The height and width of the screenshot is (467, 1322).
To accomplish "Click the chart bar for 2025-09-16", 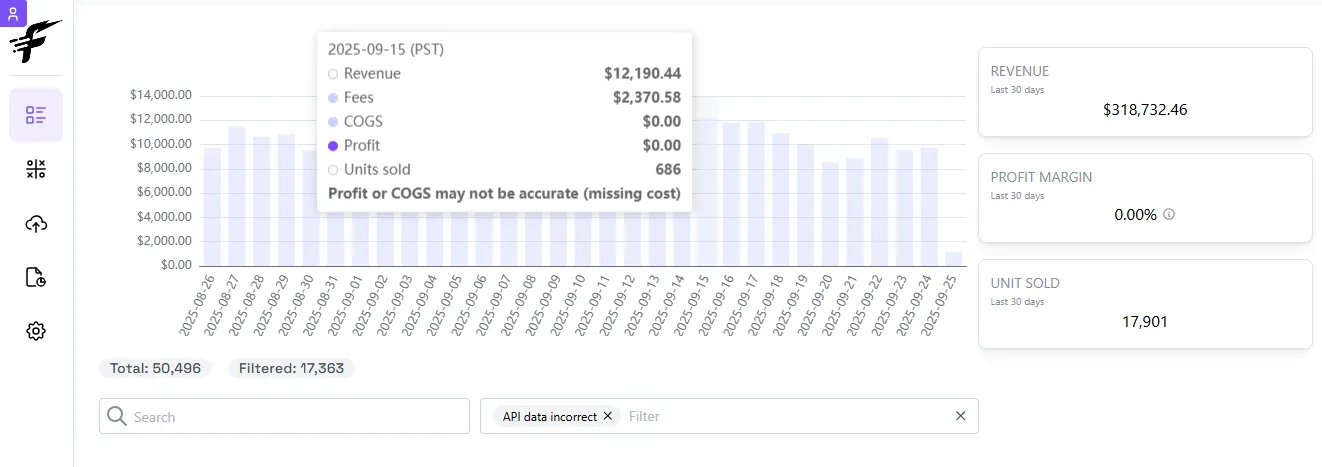I will pyautogui.click(x=731, y=194).
